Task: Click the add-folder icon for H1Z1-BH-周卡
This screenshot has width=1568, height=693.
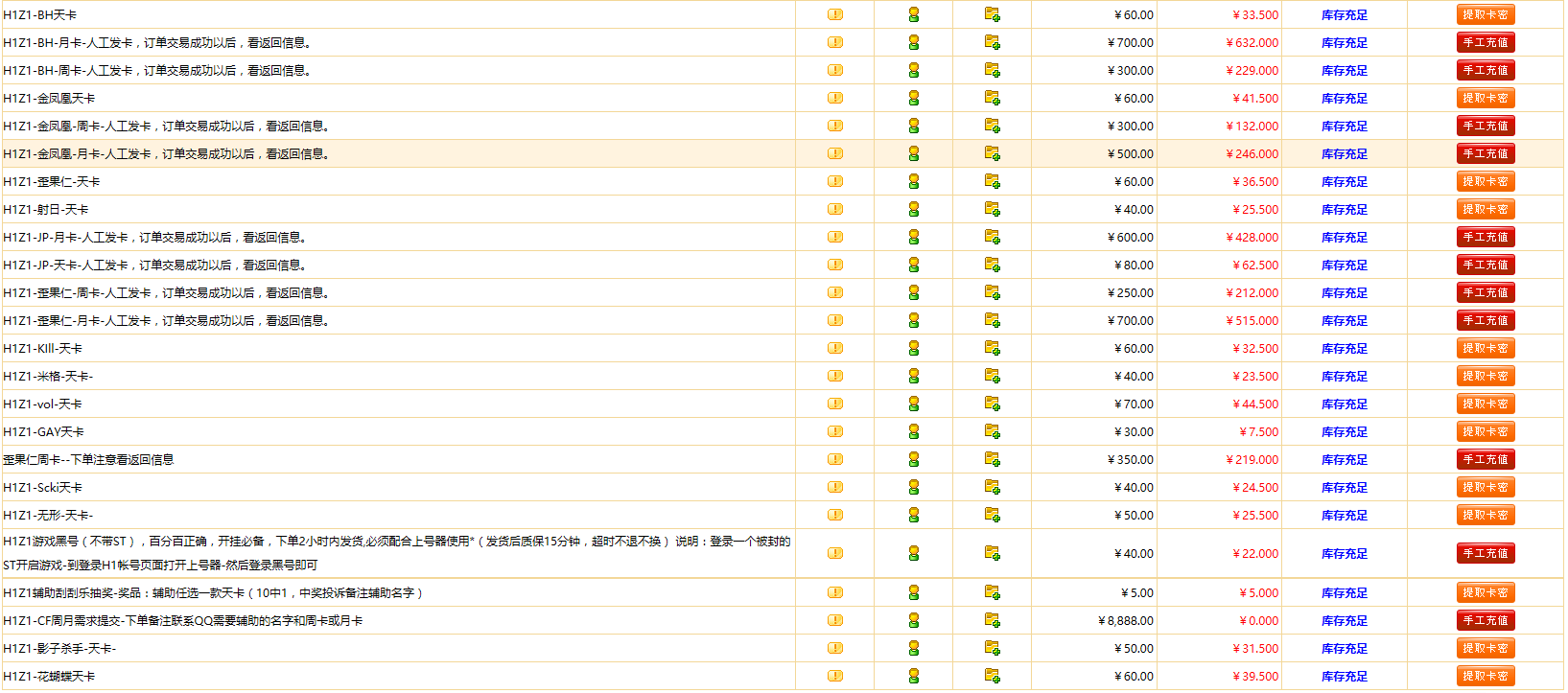Action: pyautogui.click(x=993, y=70)
